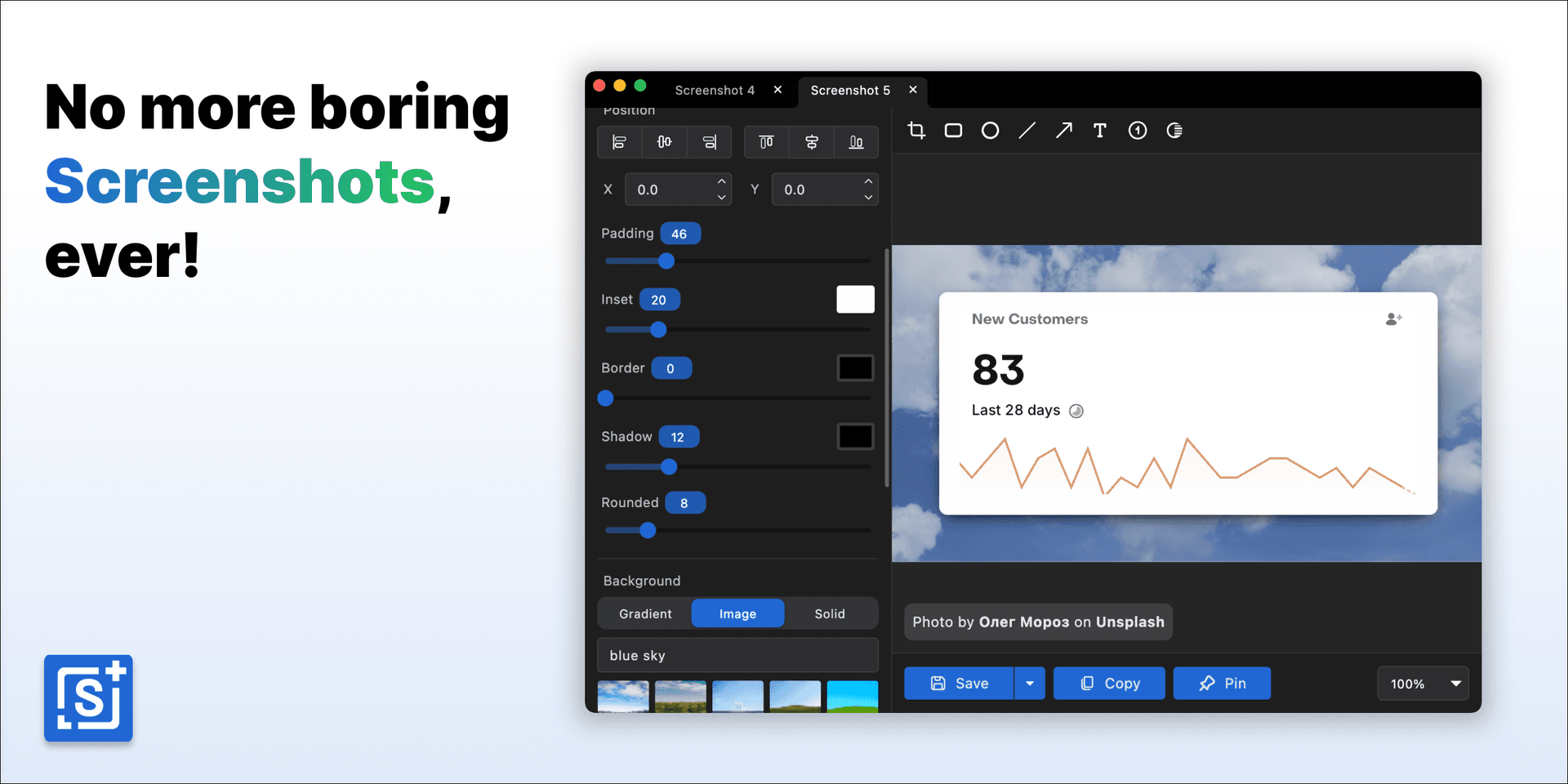1568x784 pixels.
Task: Select the numbered counter tool
Action: [x=1138, y=131]
